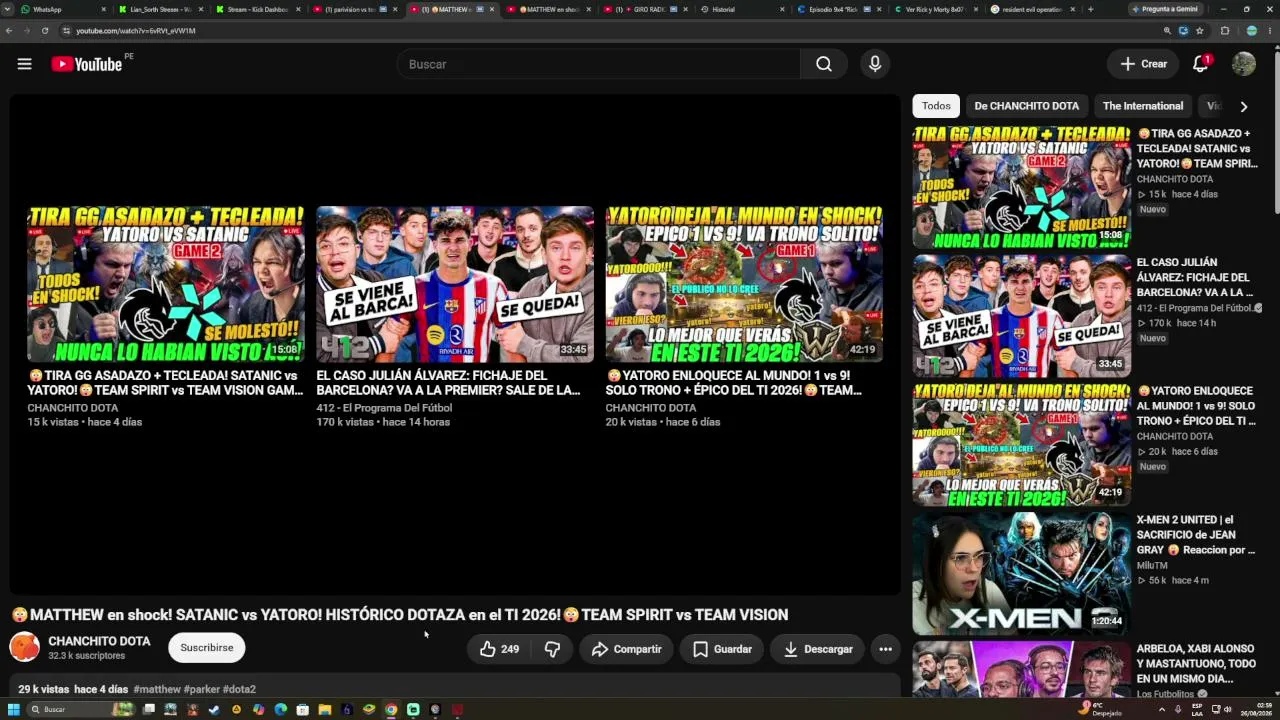Open a new browser tab

pyautogui.click(x=1090, y=9)
